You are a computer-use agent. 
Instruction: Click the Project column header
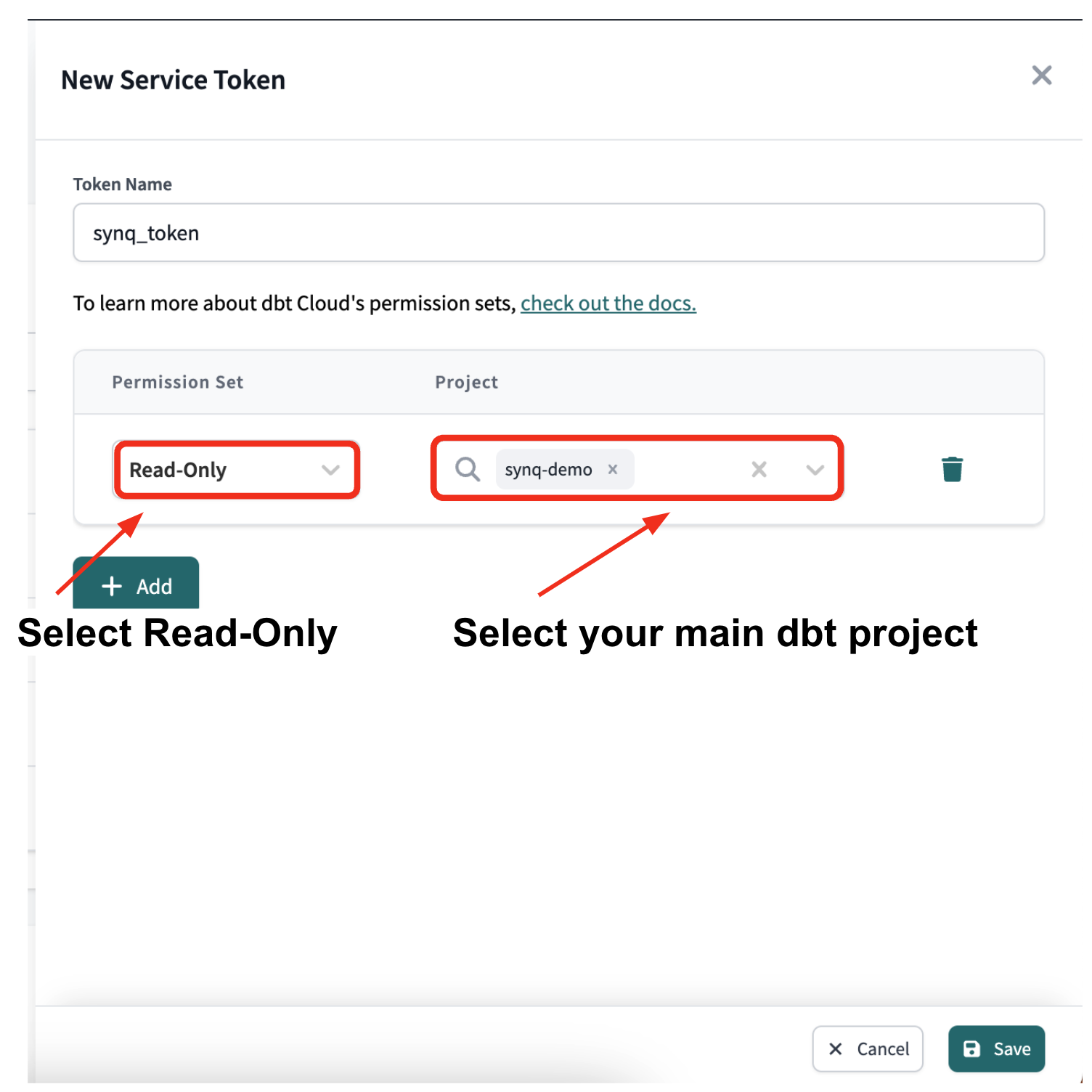466,383
